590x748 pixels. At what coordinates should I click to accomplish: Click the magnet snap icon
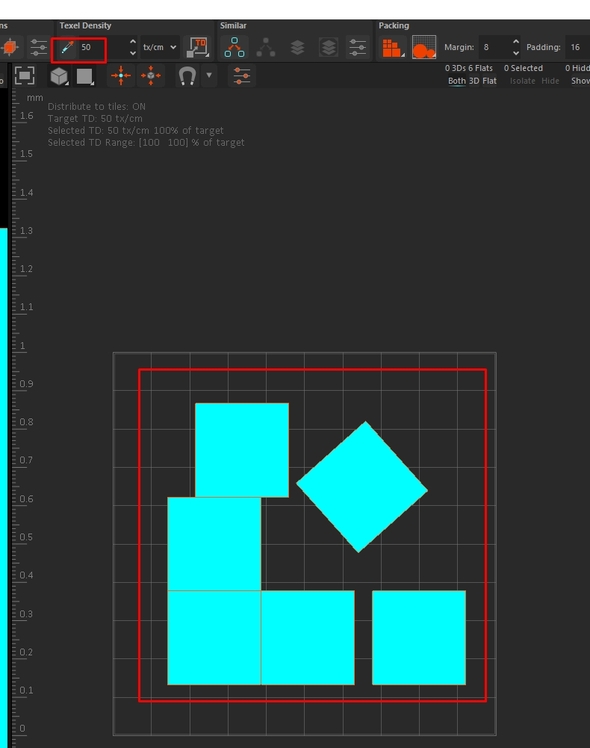pos(187,76)
